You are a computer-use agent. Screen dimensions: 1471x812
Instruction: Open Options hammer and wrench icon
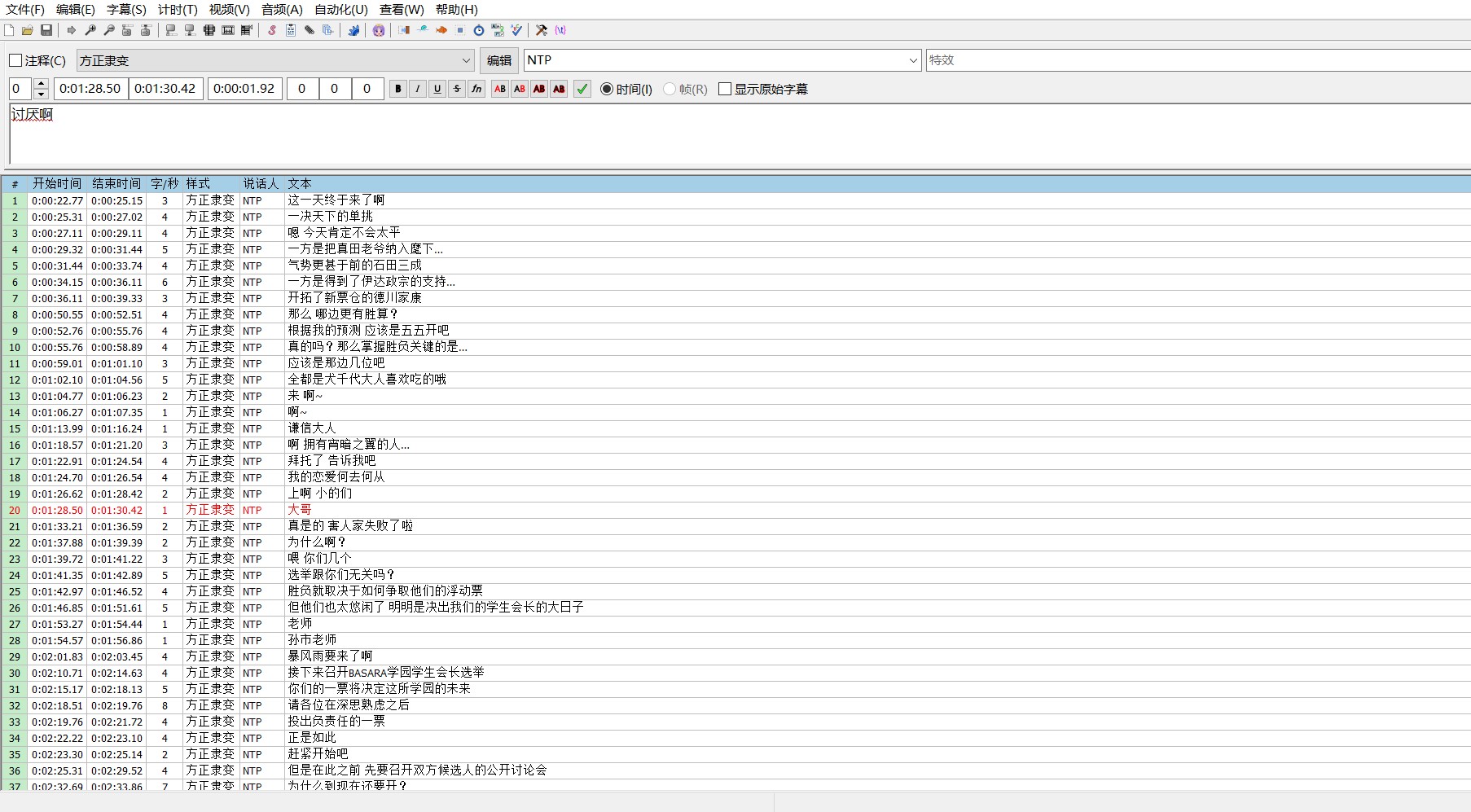tap(542, 30)
